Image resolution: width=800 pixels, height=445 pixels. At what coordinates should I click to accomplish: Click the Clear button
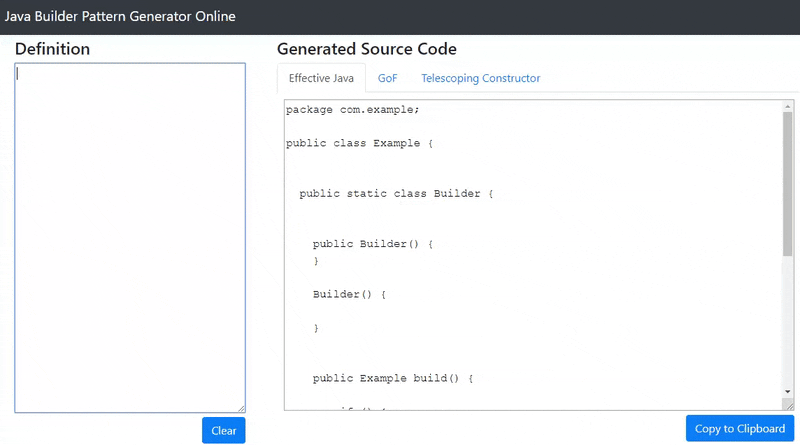click(x=223, y=431)
